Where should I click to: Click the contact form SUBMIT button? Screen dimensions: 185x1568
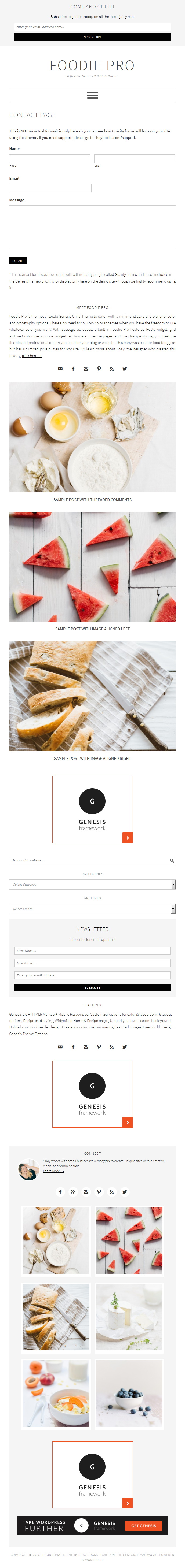(18, 261)
